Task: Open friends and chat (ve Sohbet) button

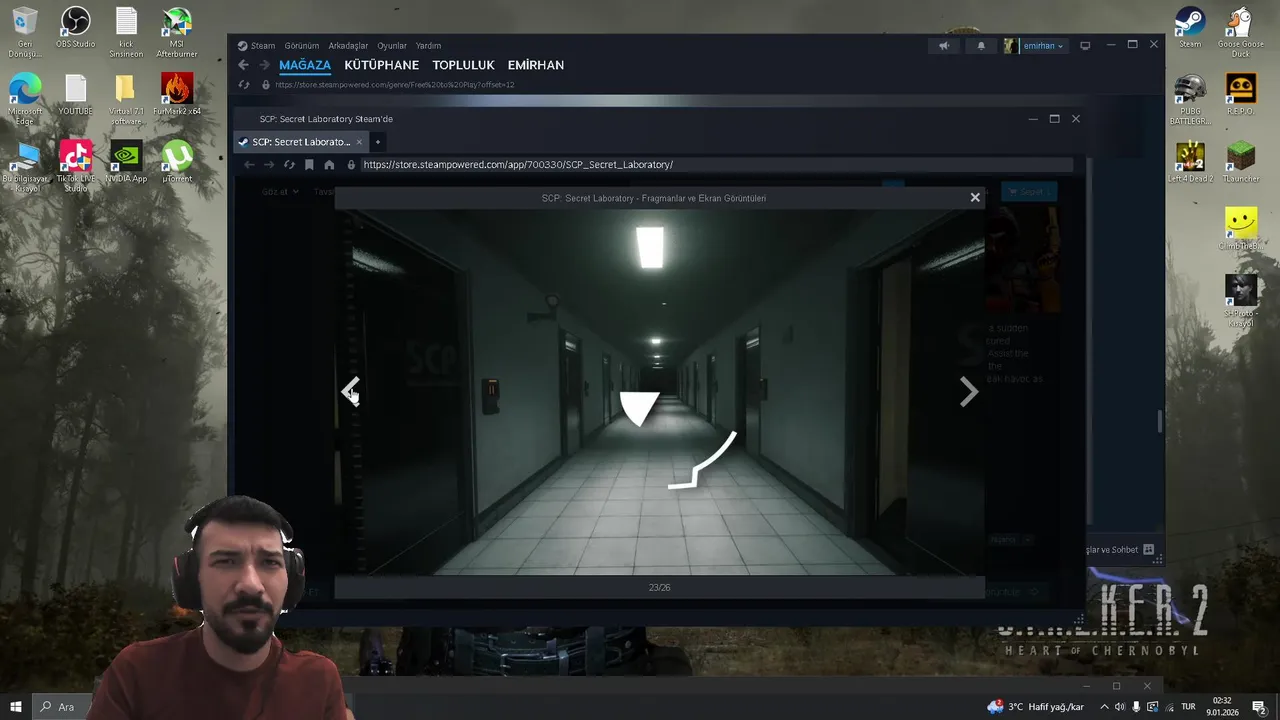Action: [1121, 549]
